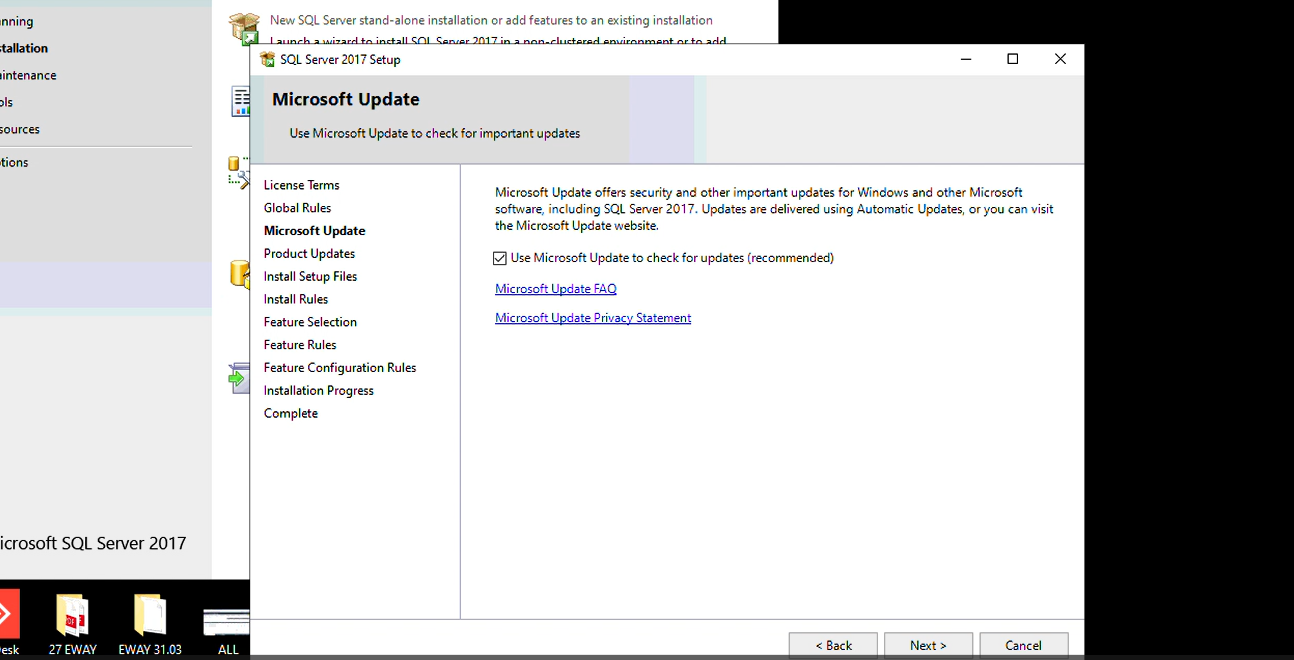Select Planning in Installation Center sidebar
This screenshot has height=660, width=1294.
(16, 21)
